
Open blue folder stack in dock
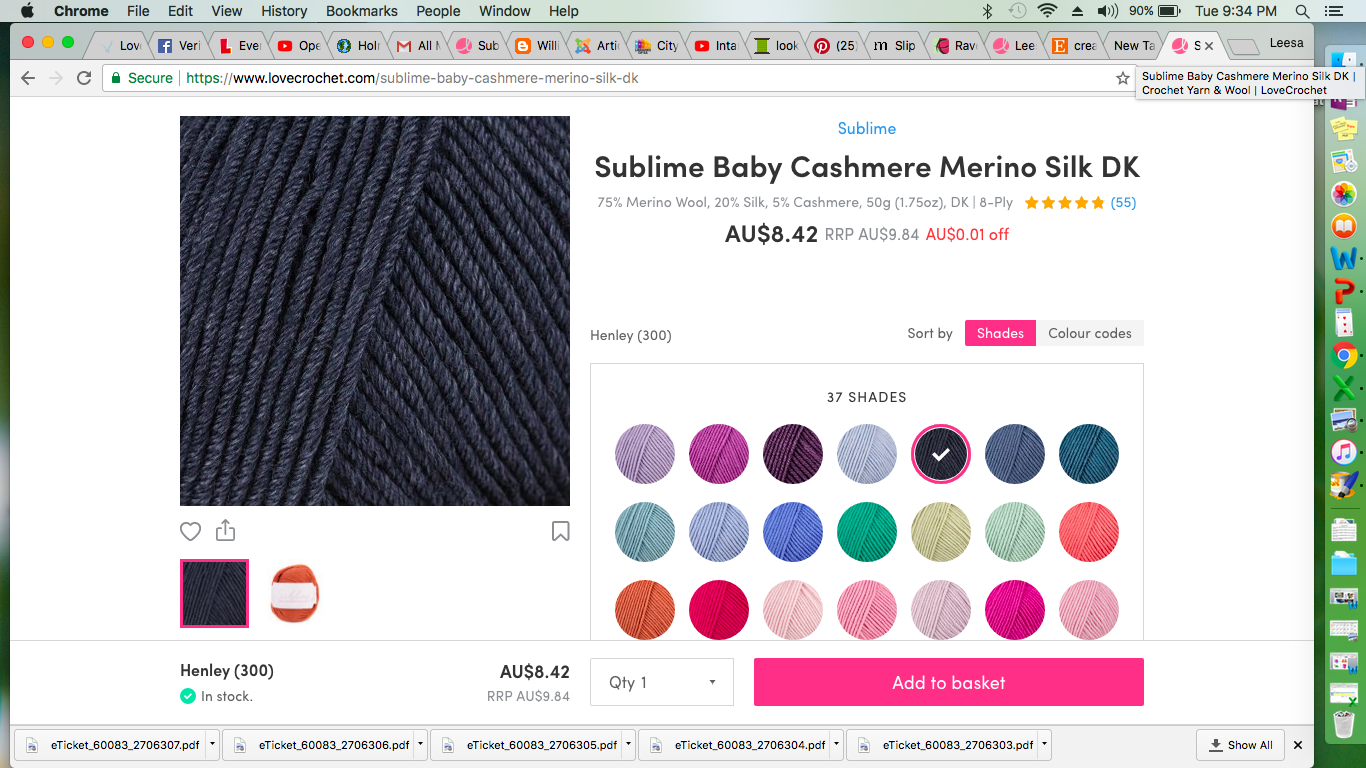coord(1344,564)
